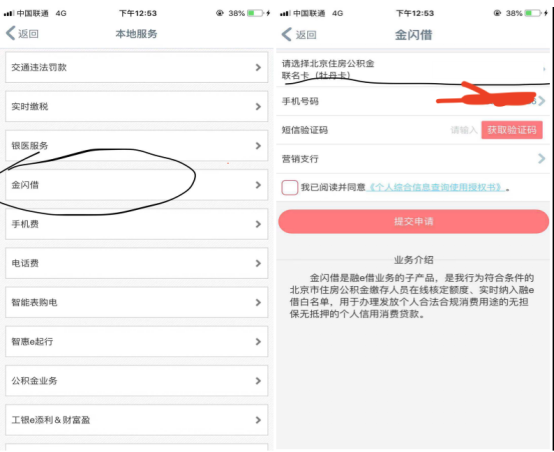The height and width of the screenshot is (452, 554).
Task: Open 公积金业务 menu entry
Action: 136,381
